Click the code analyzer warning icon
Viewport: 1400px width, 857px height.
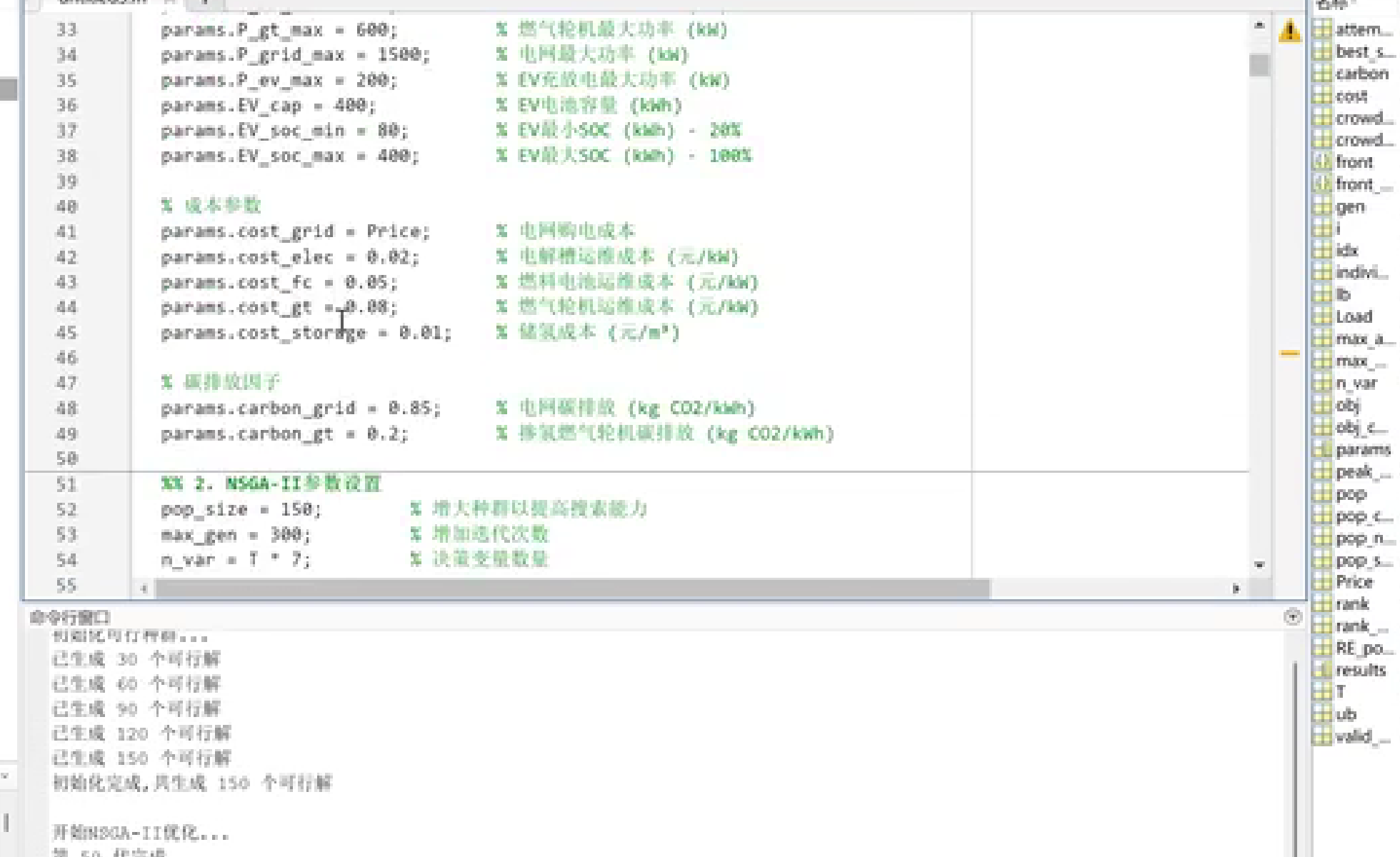tap(1289, 31)
